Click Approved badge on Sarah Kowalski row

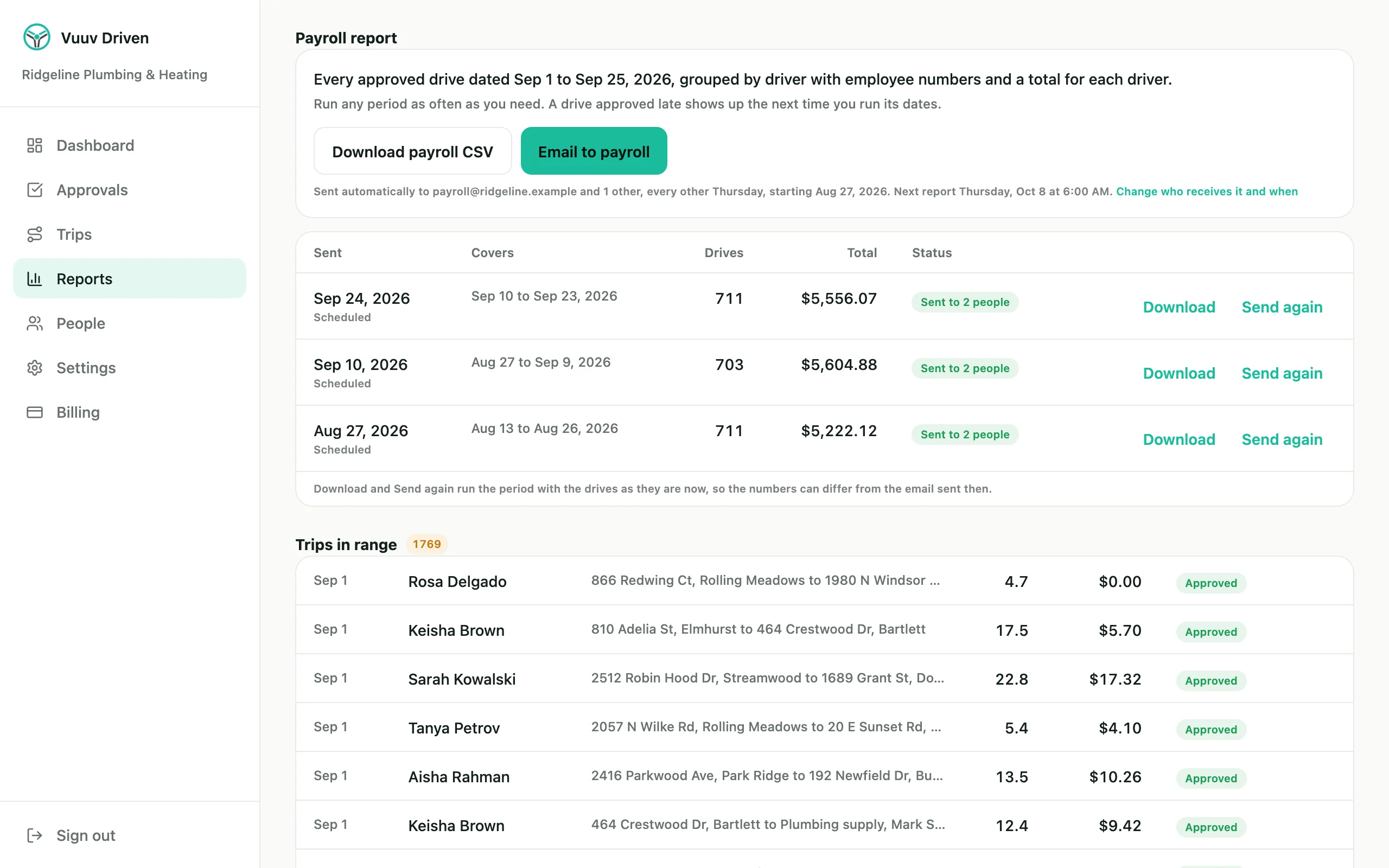point(1210,681)
